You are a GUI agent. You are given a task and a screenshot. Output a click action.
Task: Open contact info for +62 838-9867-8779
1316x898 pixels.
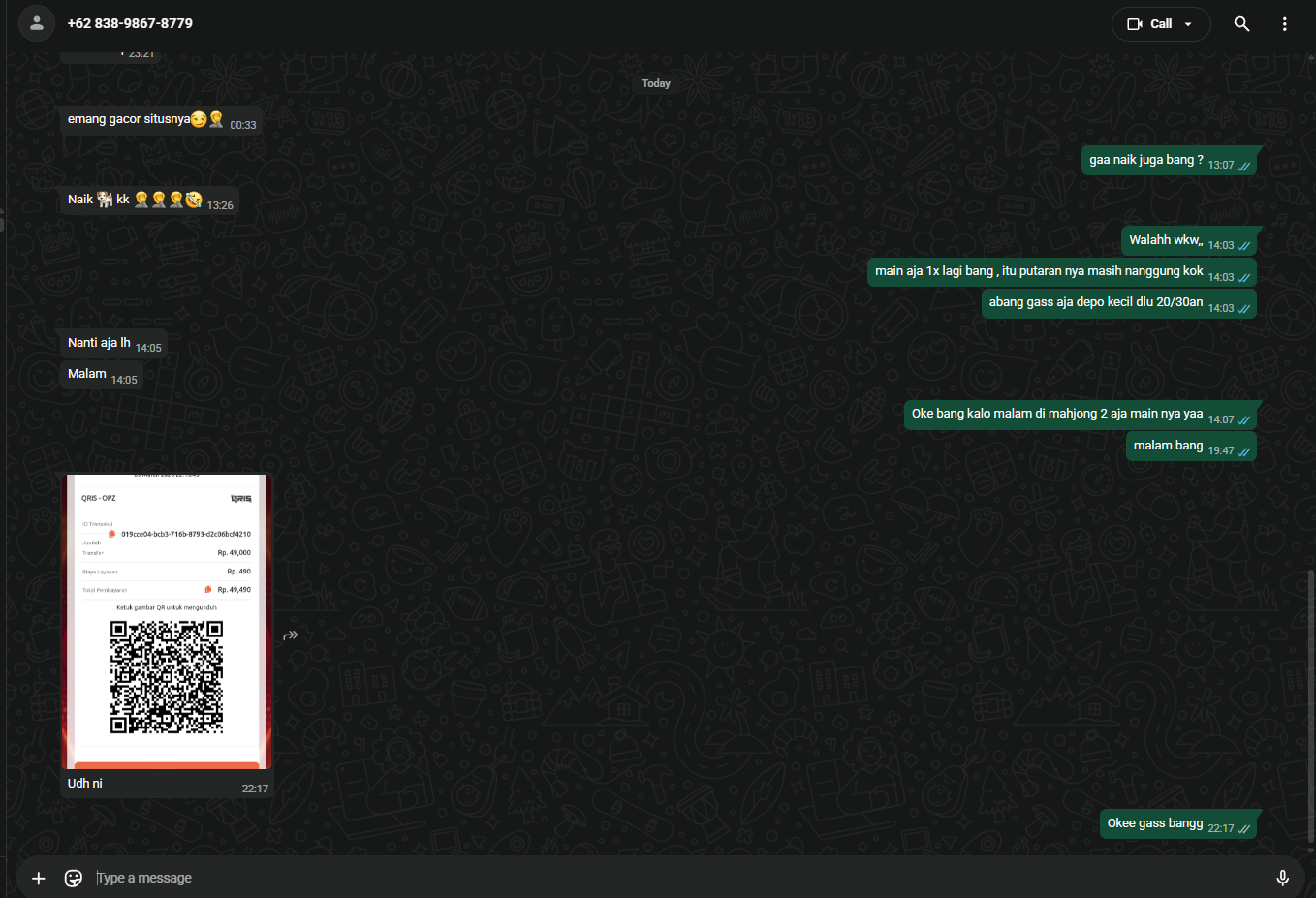[x=130, y=23]
